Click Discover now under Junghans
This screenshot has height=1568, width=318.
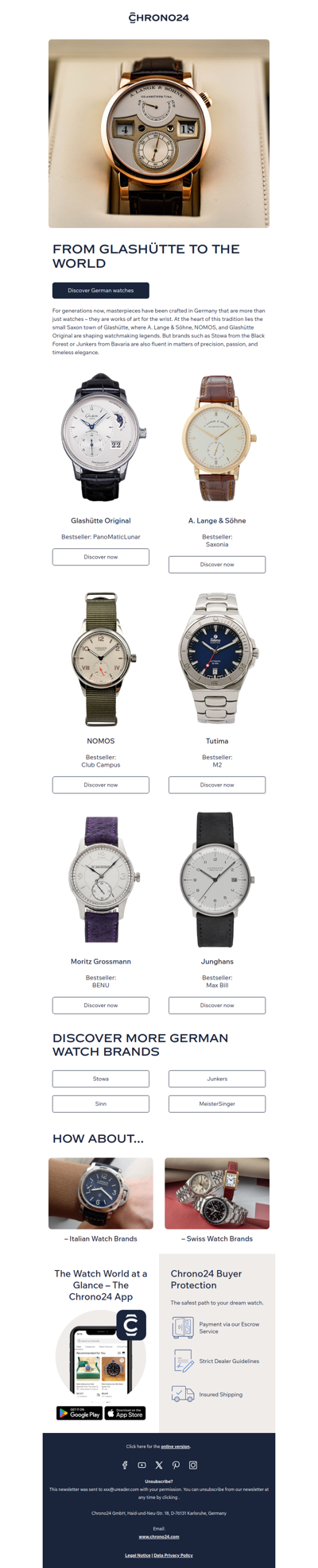click(x=217, y=1005)
